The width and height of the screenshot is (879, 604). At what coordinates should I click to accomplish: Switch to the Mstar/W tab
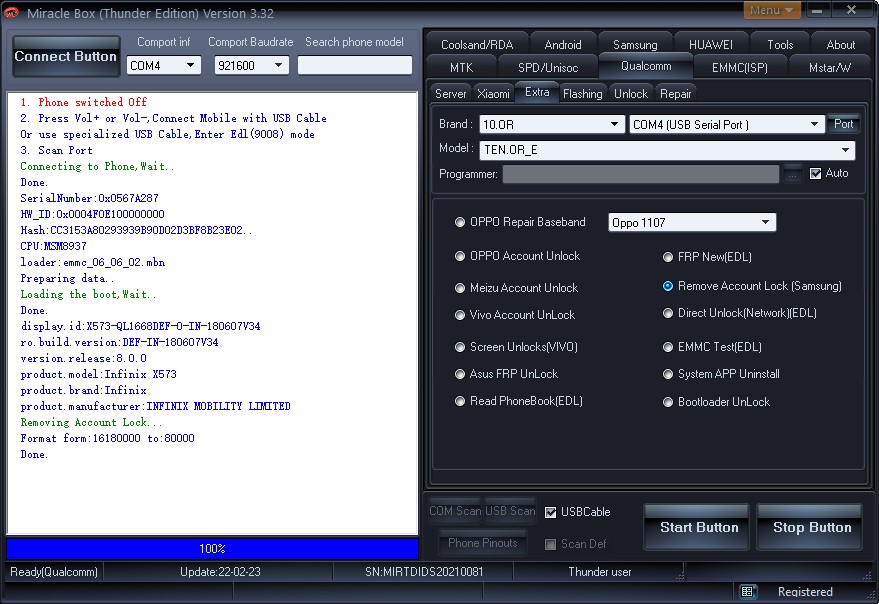click(830, 67)
